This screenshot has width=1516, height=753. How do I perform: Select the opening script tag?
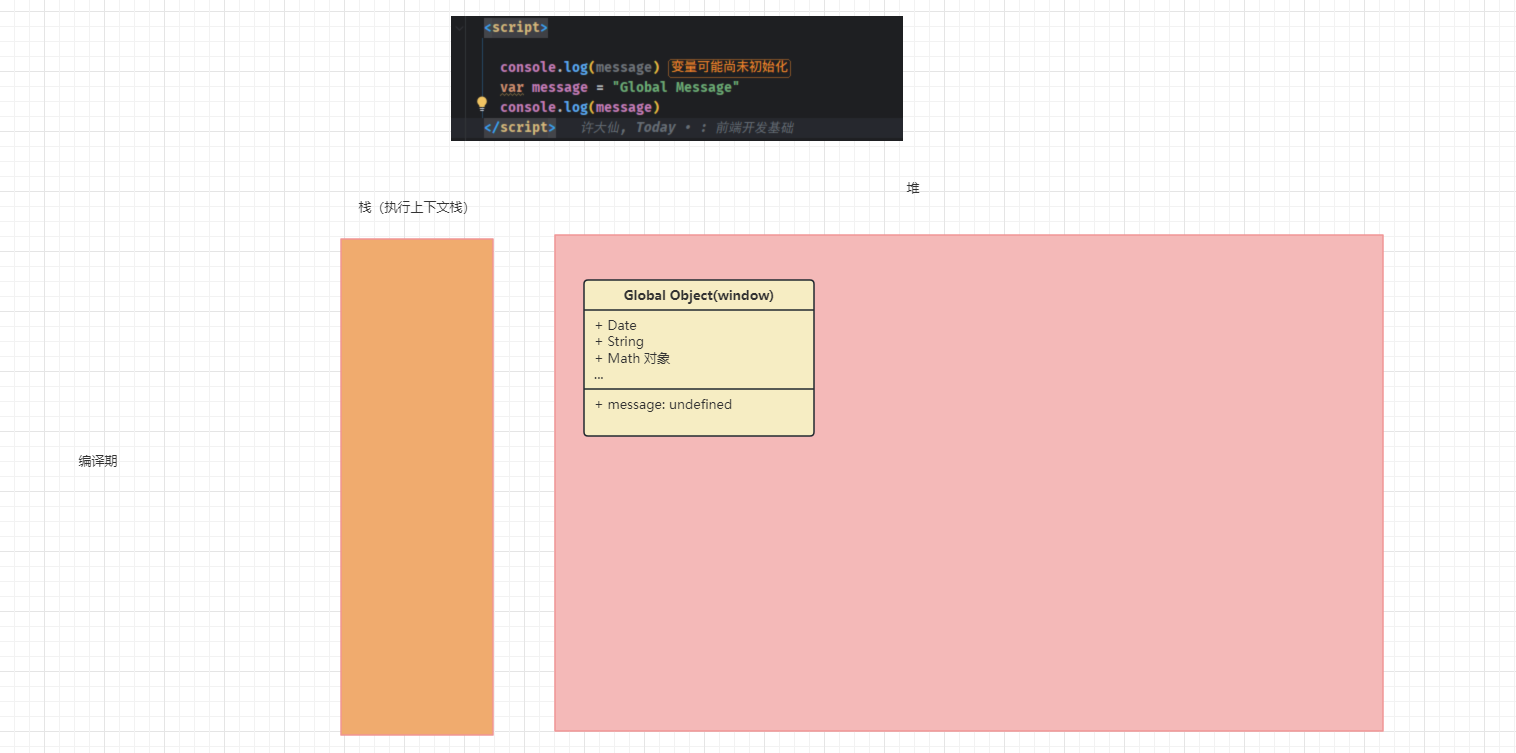tap(515, 28)
